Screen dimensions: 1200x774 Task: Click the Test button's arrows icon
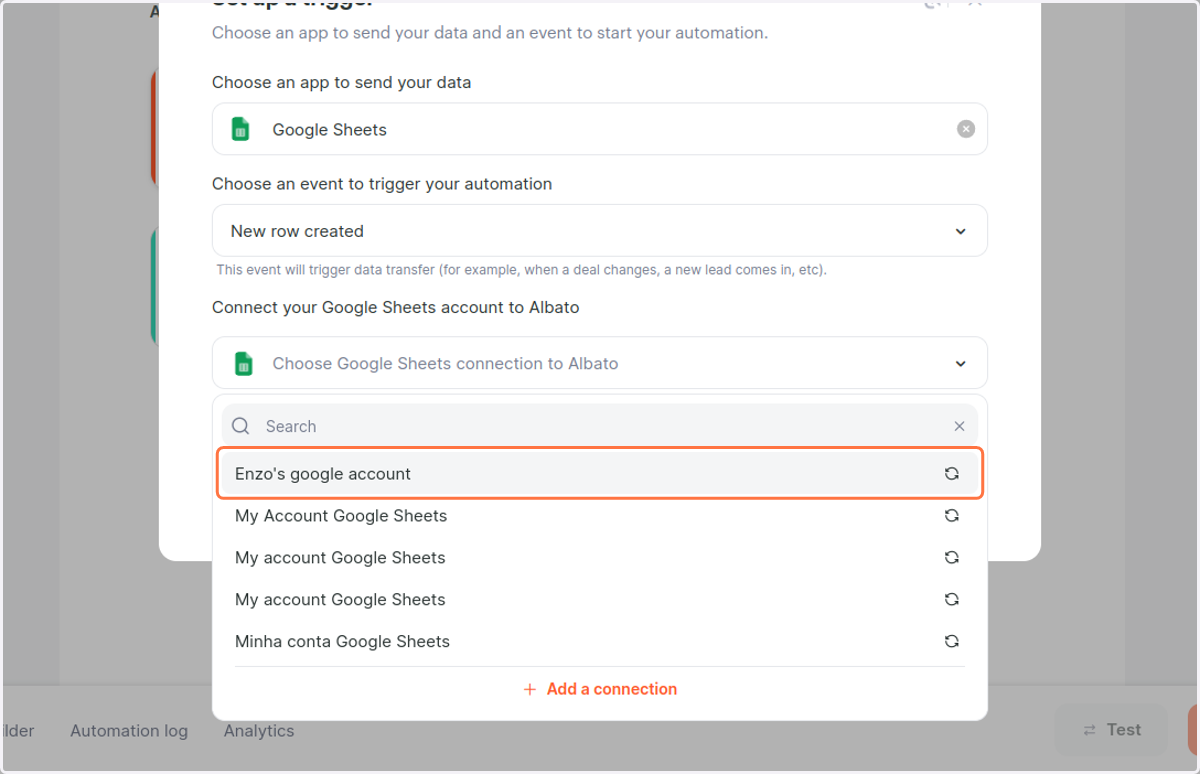point(1089,731)
